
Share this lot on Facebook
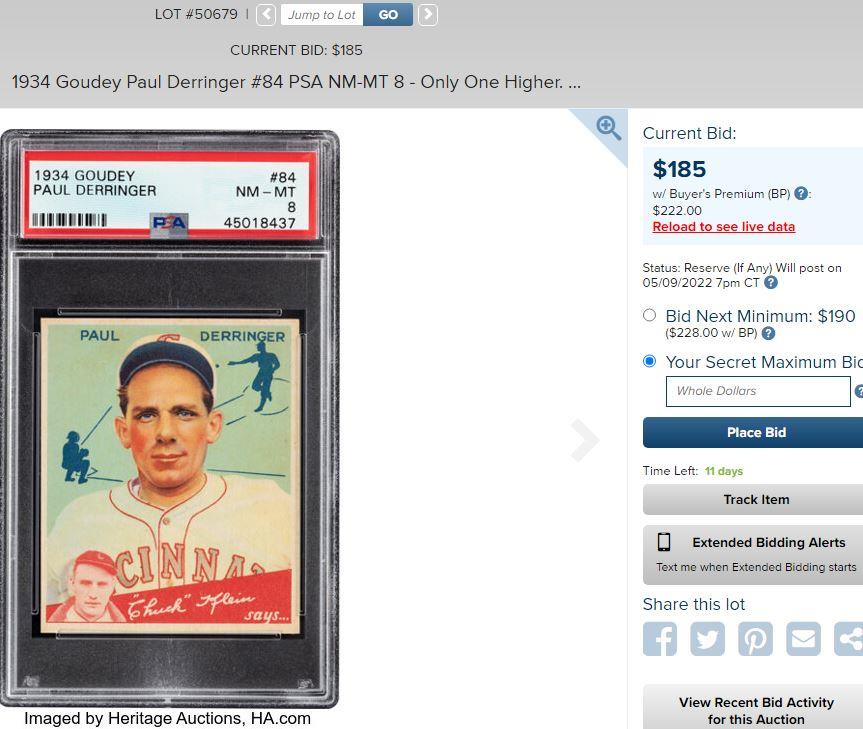pyautogui.click(x=660, y=639)
